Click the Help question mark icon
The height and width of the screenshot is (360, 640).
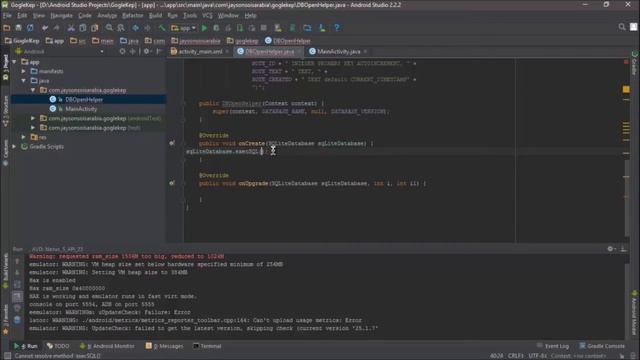click(337, 28)
